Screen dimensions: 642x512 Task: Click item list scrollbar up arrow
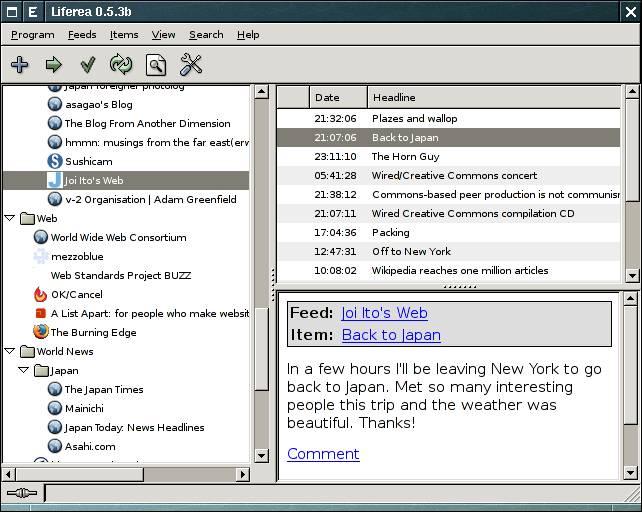click(632, 91)
